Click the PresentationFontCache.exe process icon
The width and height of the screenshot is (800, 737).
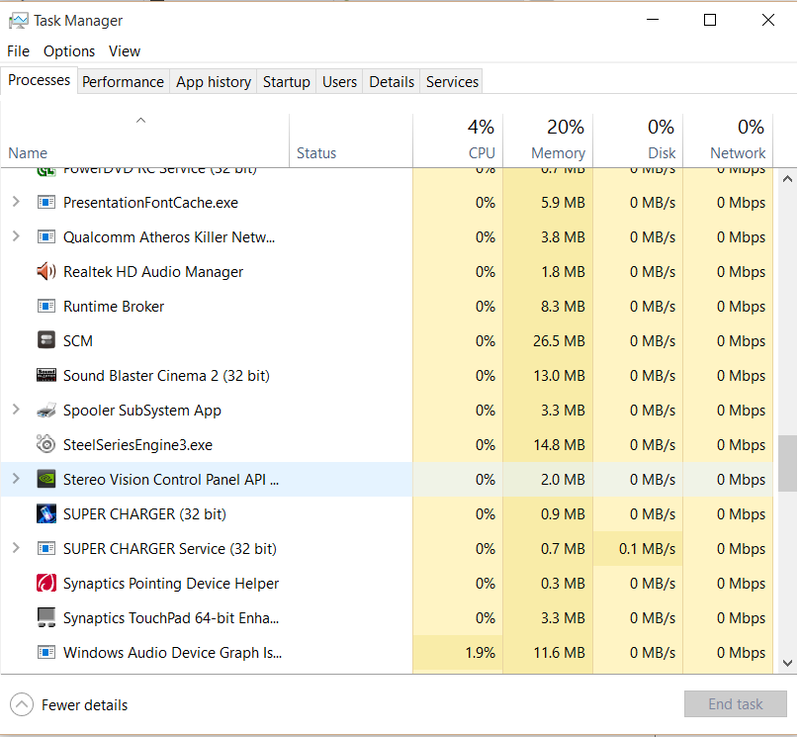(46, 202)
